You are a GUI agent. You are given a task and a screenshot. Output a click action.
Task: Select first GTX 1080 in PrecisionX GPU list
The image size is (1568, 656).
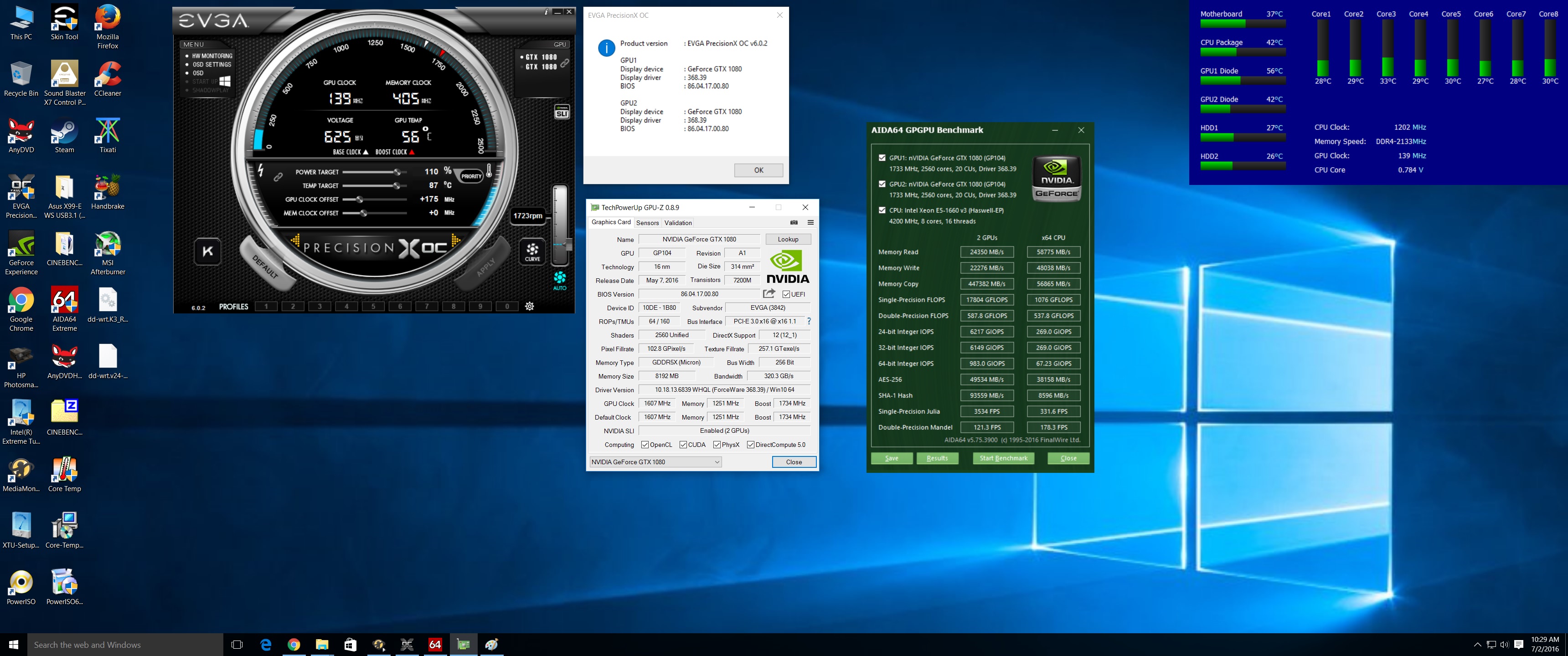(541, 57)
